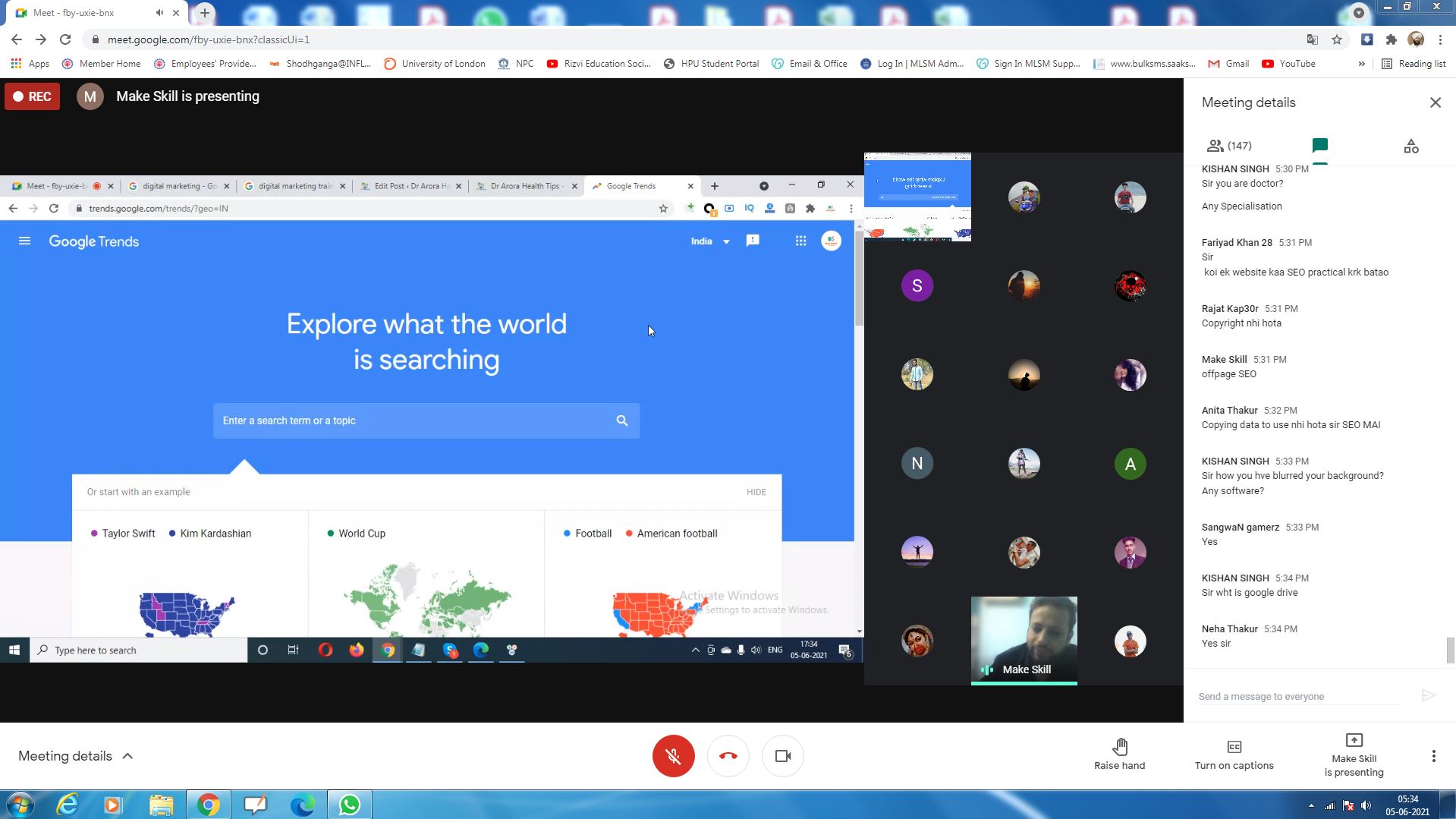Screen dimensions: 1456x819
Task: Click the message input field
Action: (x=1299, y=696)
